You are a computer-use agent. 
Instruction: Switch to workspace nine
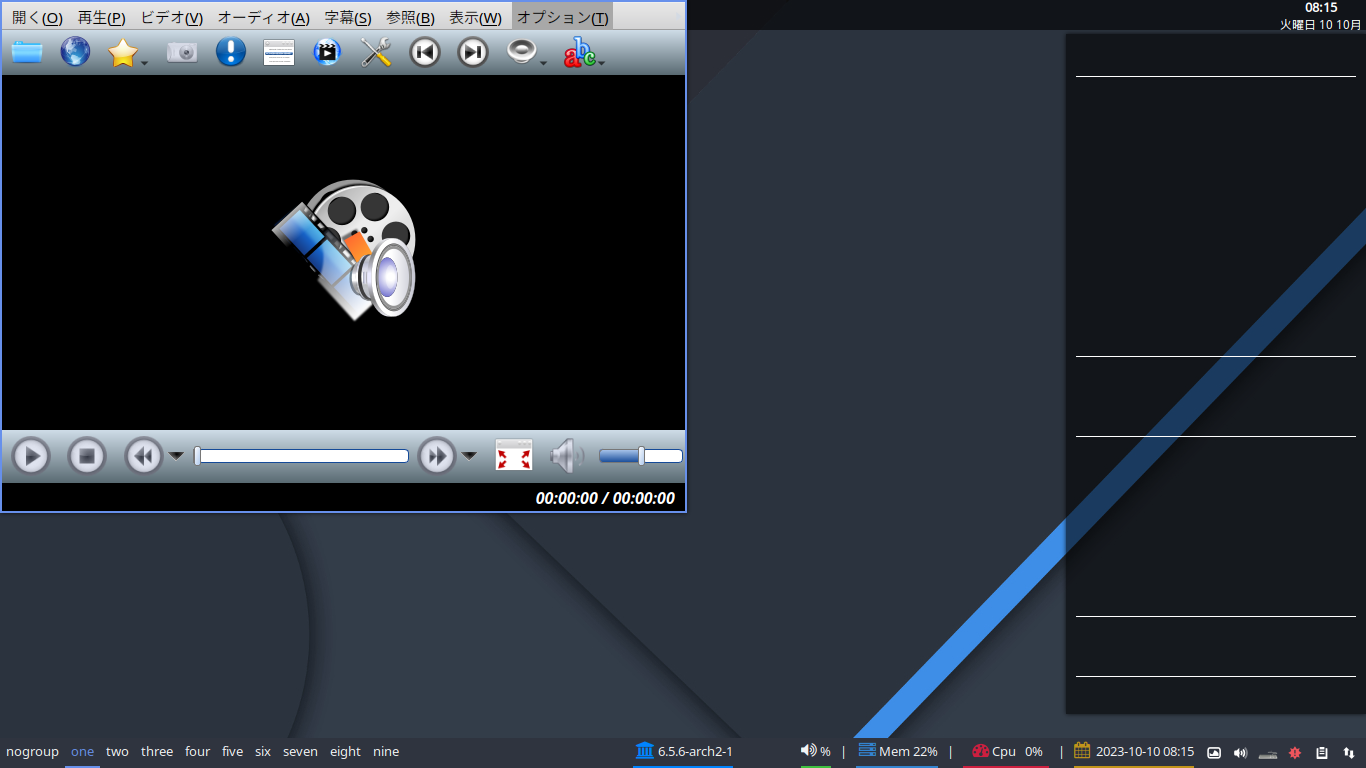(386, 751)
